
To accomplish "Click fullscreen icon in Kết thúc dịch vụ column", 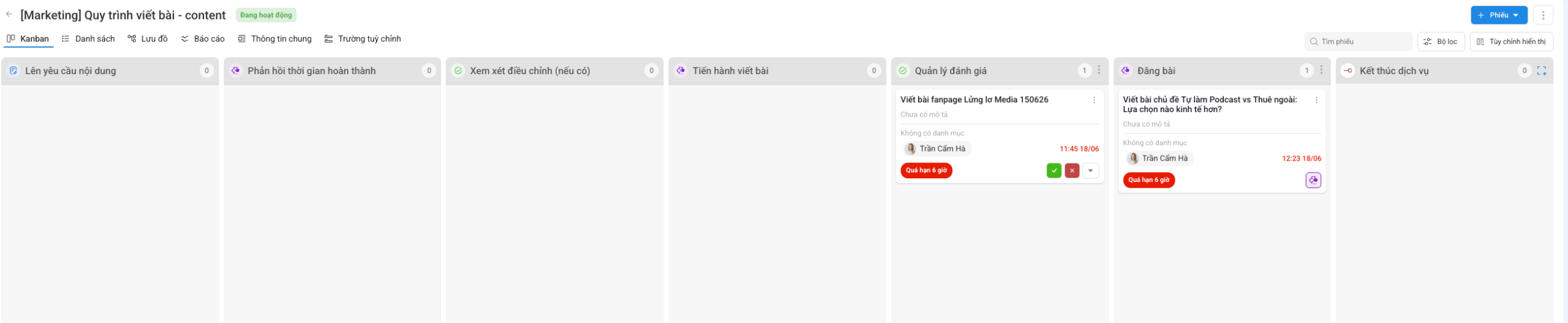I will tap(1542, 70).
